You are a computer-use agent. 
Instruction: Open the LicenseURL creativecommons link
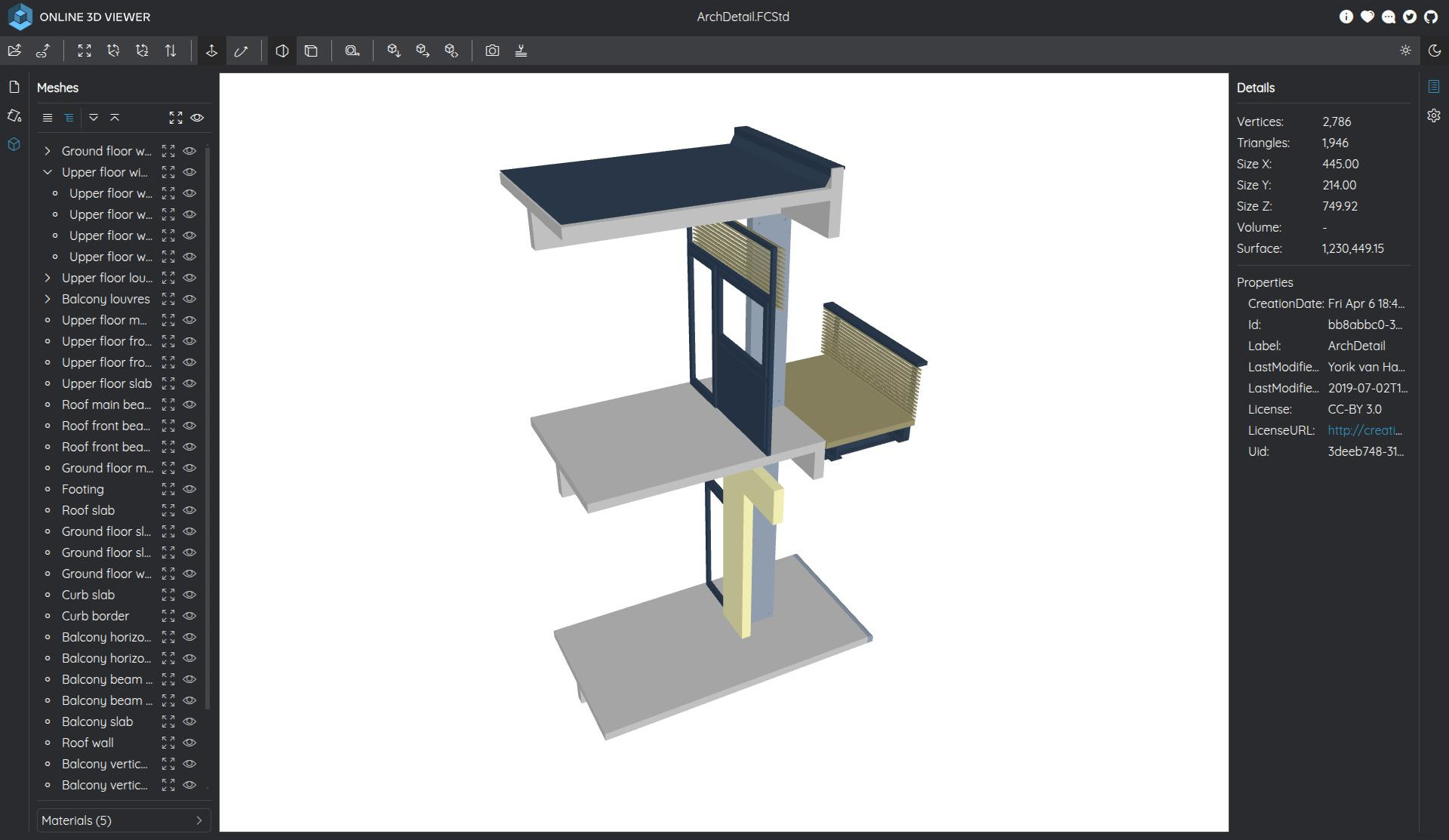[x=1364, y=430]
